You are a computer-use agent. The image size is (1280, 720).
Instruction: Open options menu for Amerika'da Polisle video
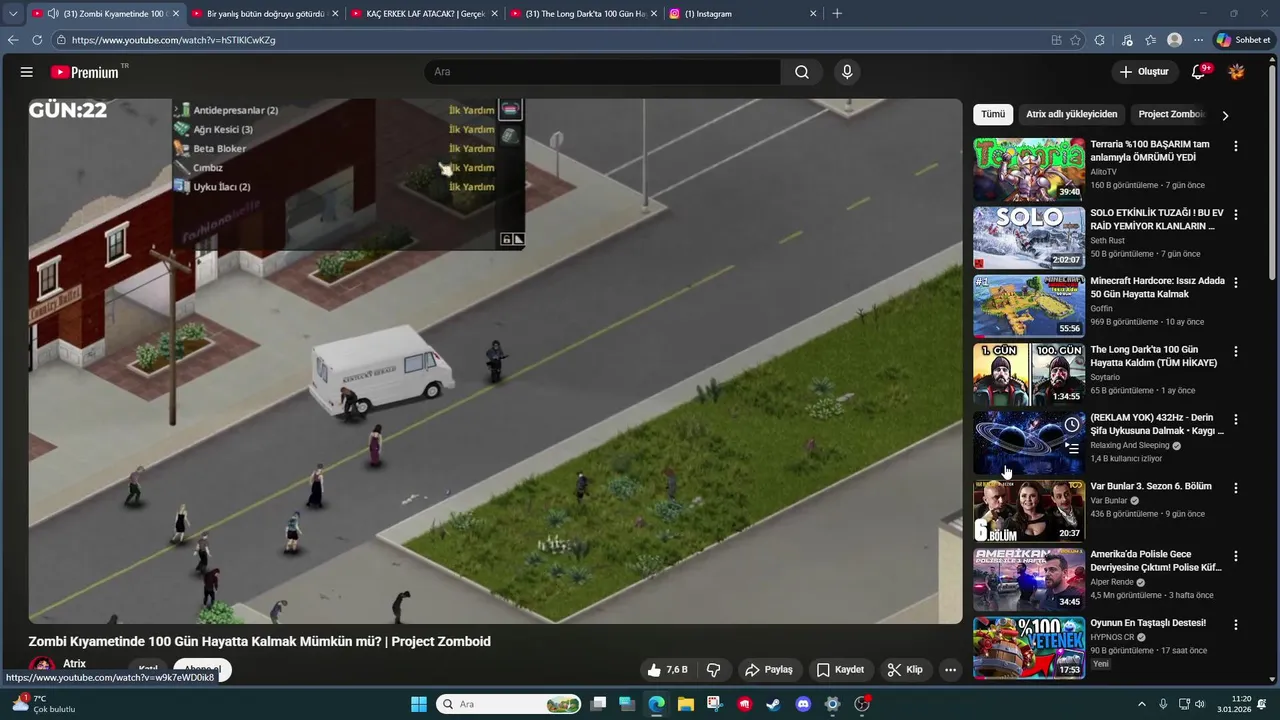1236,556
